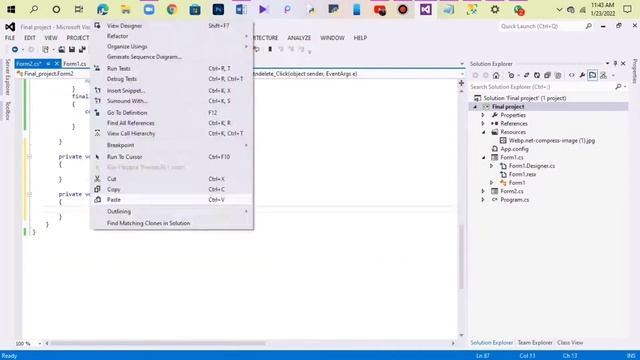The image size is (640, 360).
Task: Collapse the Final project node
Action: pyautogui.click(x=475, y=107)
